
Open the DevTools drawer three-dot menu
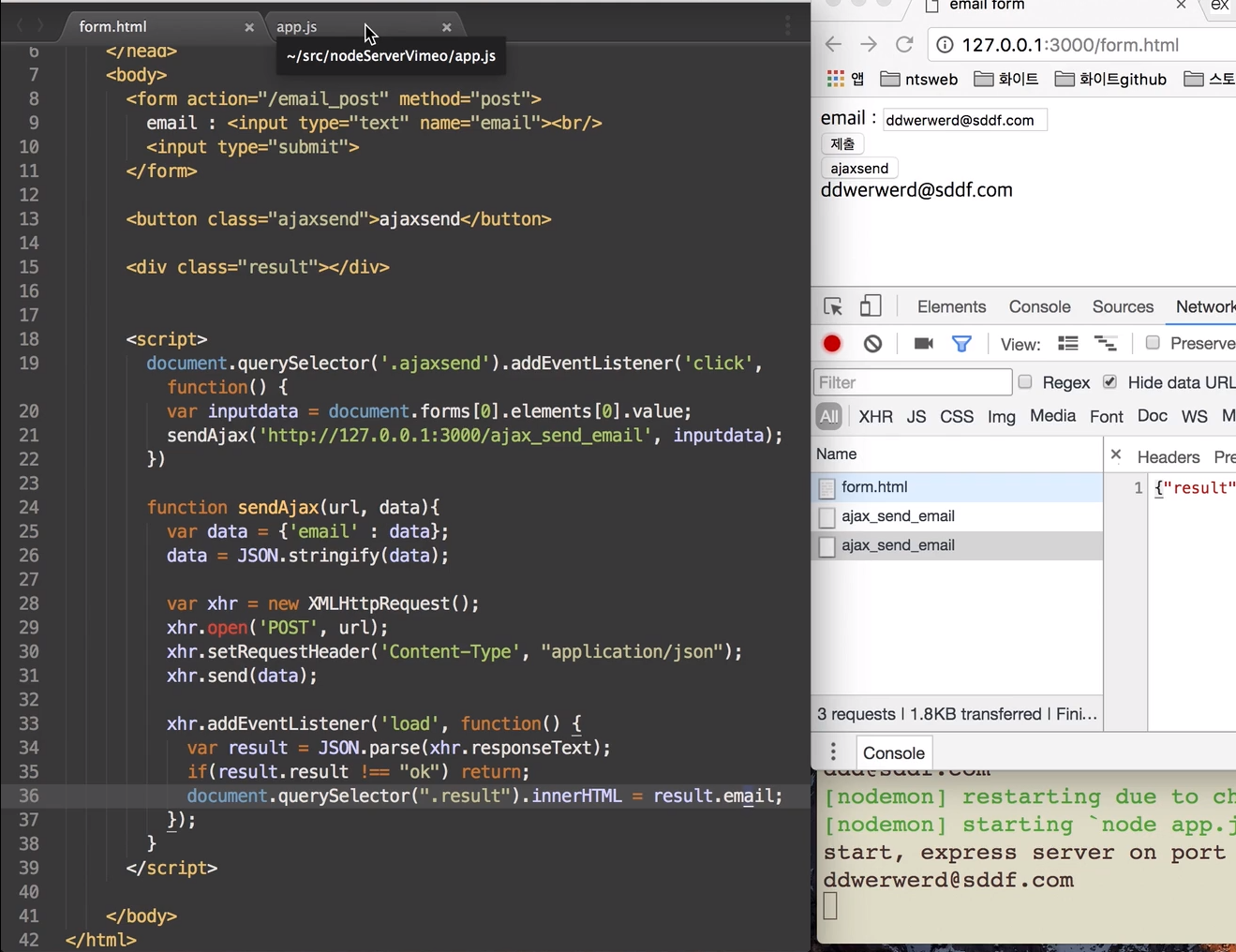point(833,752)
